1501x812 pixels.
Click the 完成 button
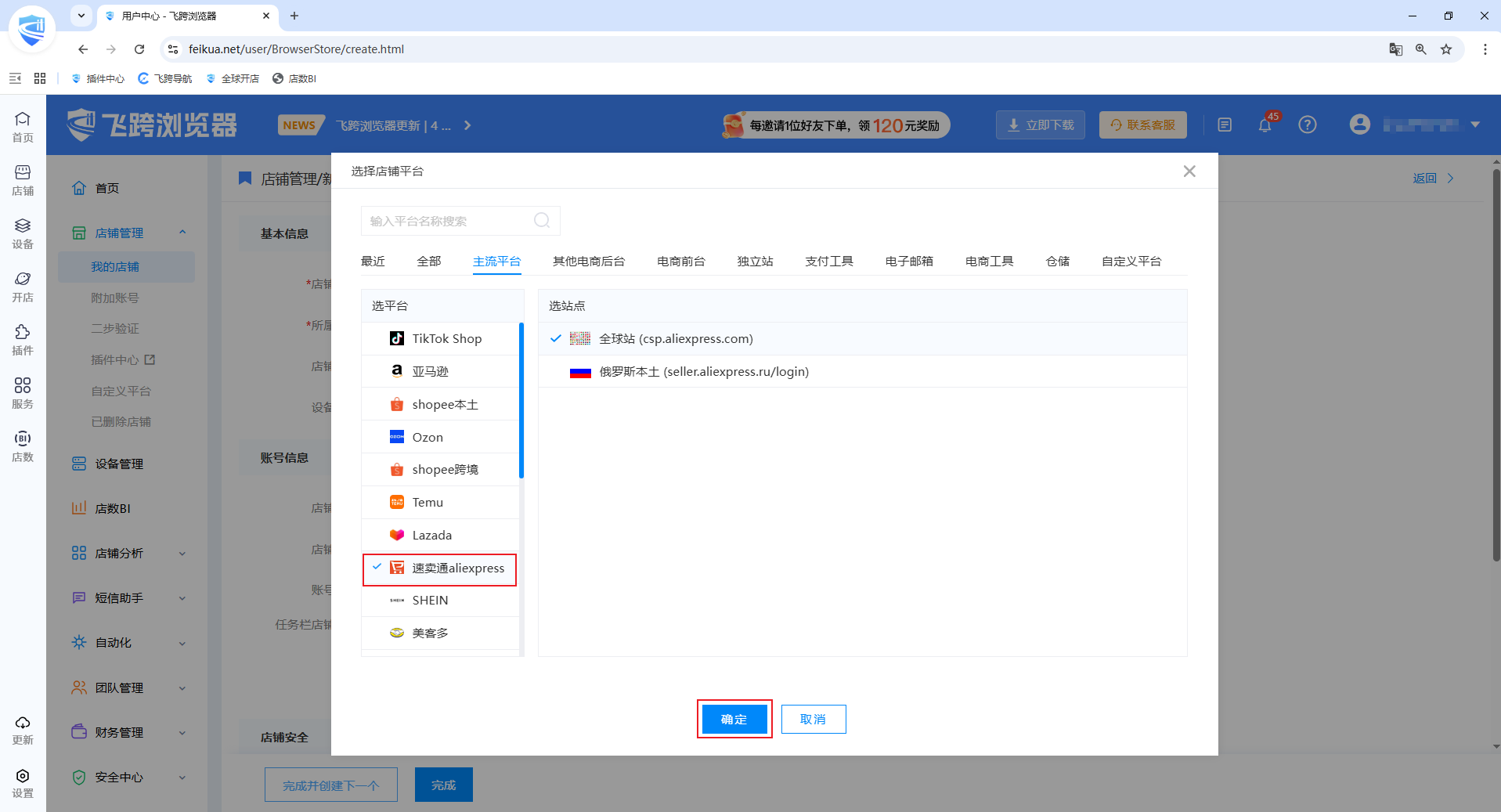pyautogui.click(x=444, y=785)
